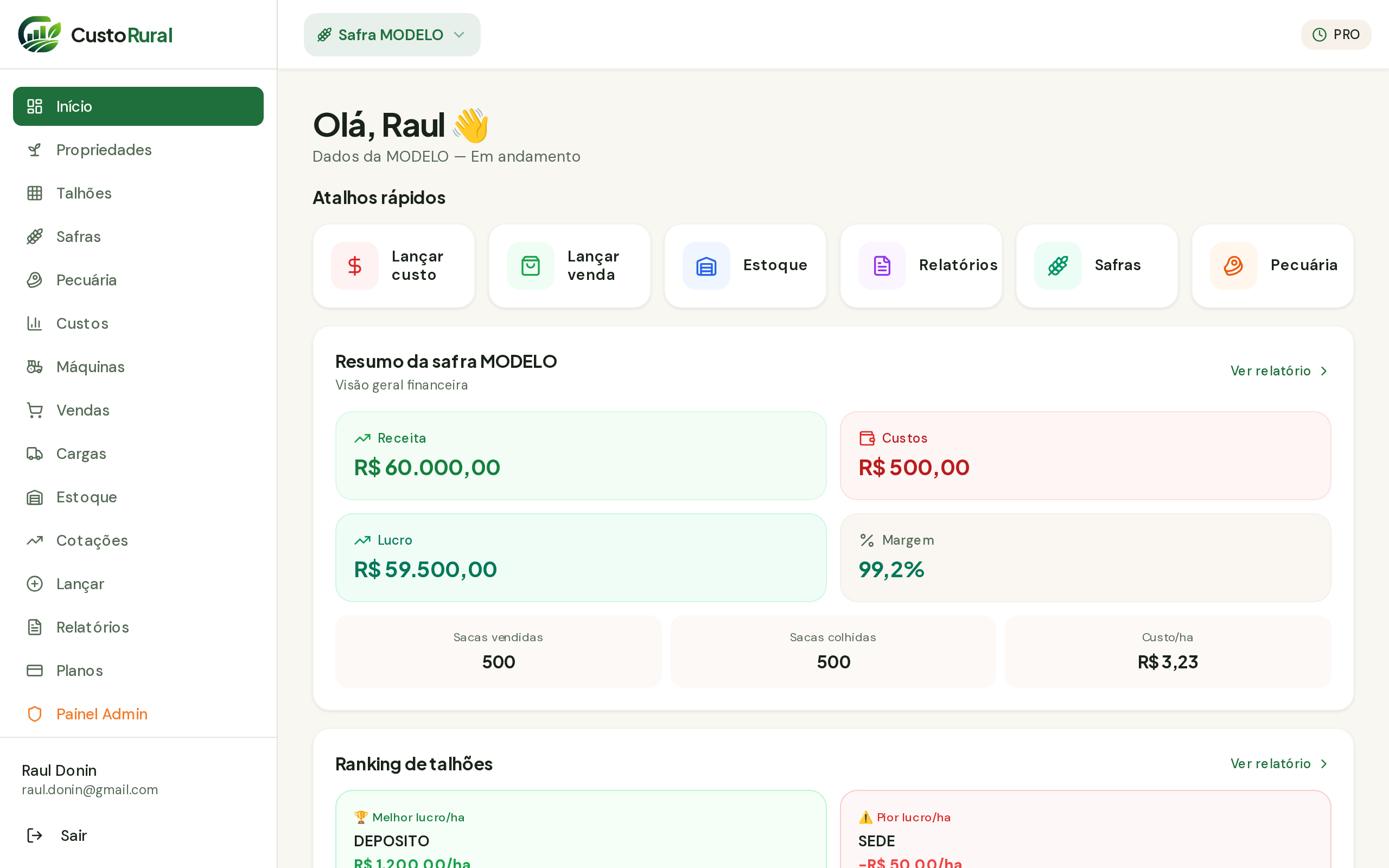Viewport: 1389px width, 868px height.
Task: Click the Raul Donin user name
Action: pyautogui.click(x=59, y=770)
